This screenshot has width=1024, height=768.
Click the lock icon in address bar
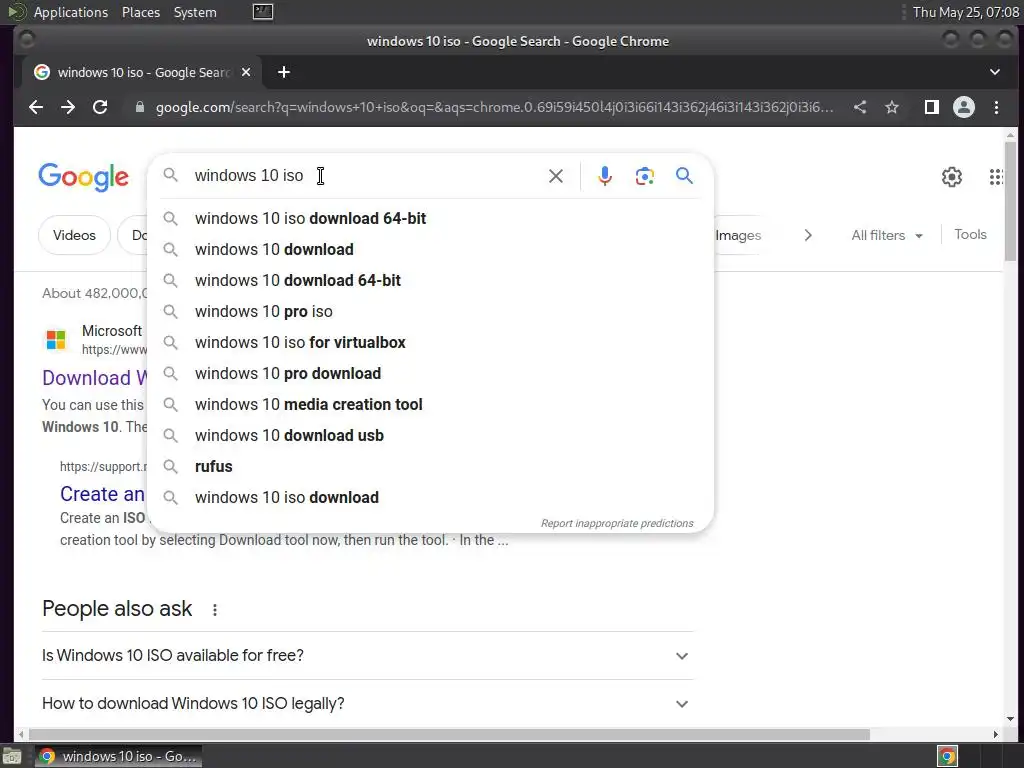tap(139, 107)
